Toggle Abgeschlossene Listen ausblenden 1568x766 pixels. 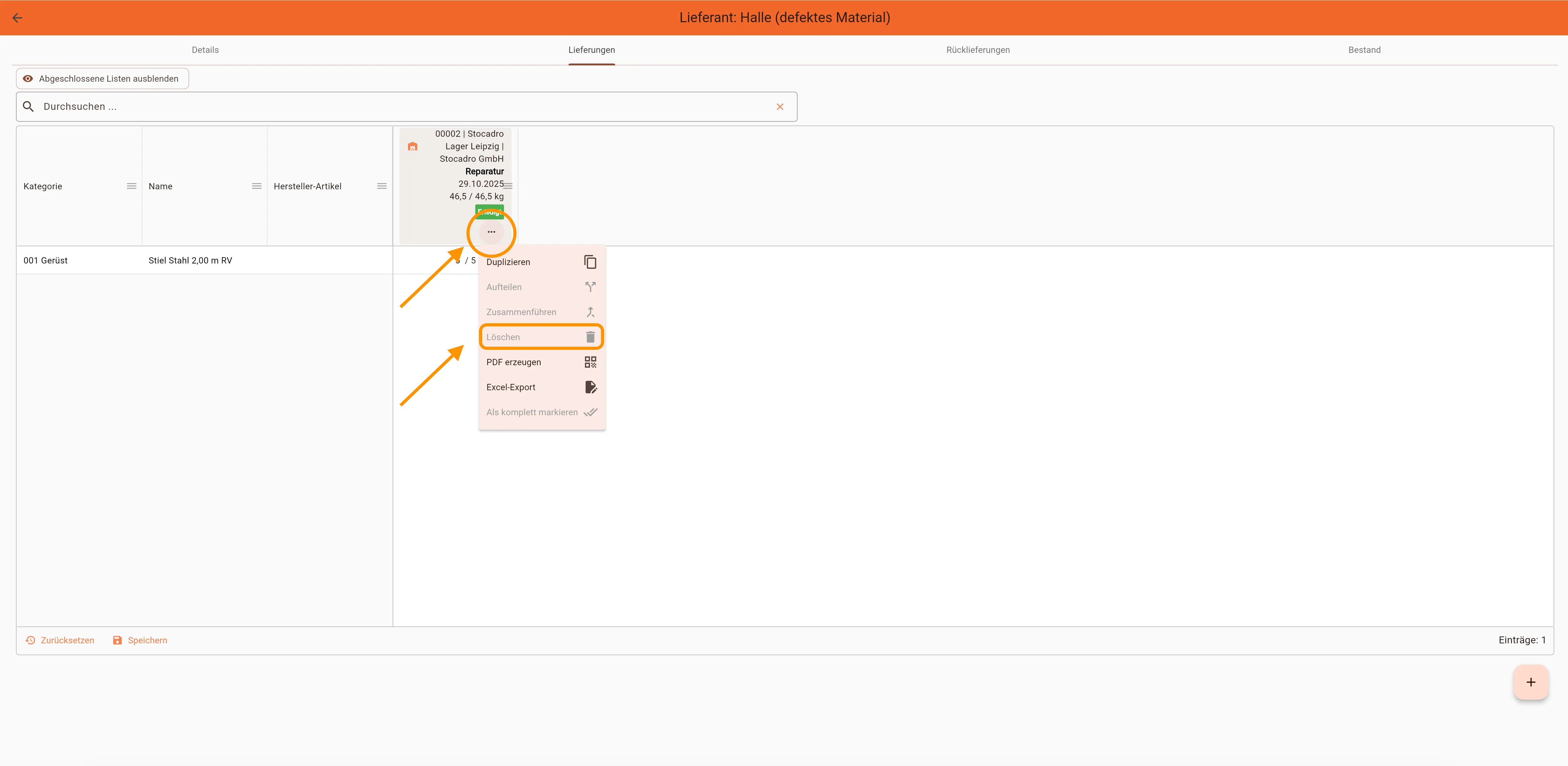pyautogui.click(x=102, y=79)
